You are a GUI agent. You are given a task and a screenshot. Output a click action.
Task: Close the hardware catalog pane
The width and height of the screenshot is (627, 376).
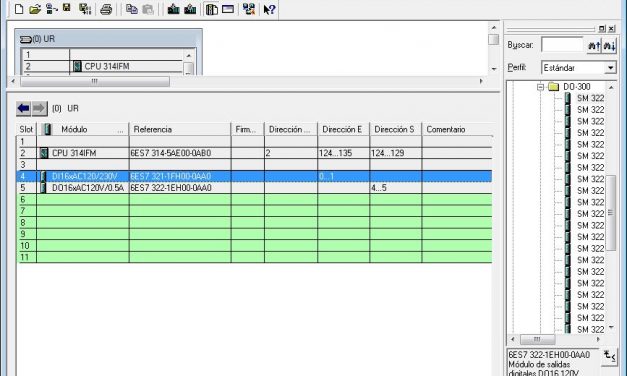(611, 29)
